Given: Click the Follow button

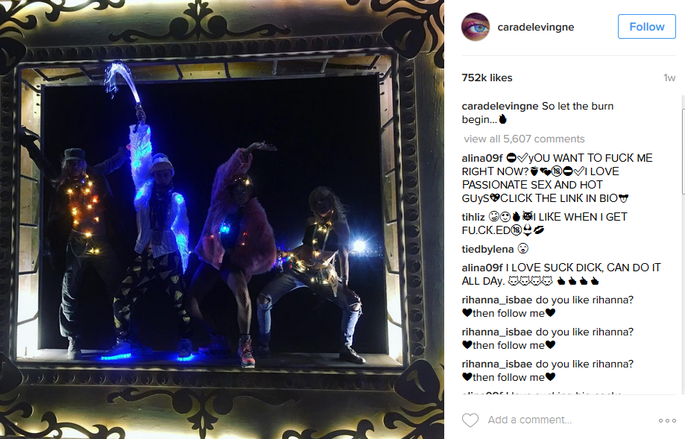Looking at the screenshot, I should point(647,27).
